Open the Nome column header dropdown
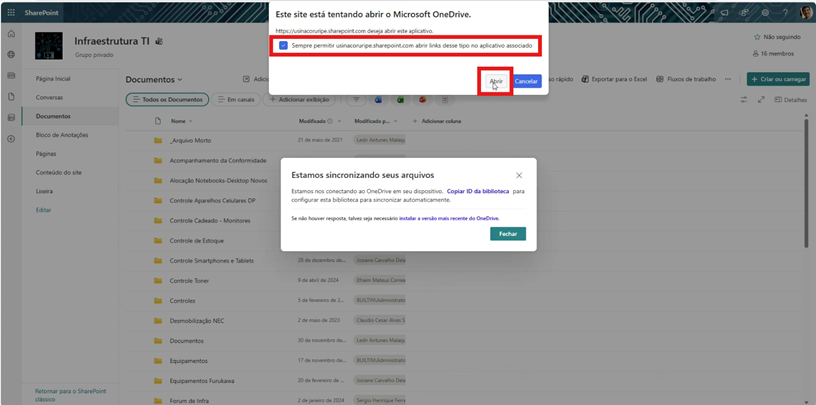This screenshot has width=816, height=405. click(x=182, y=121)
